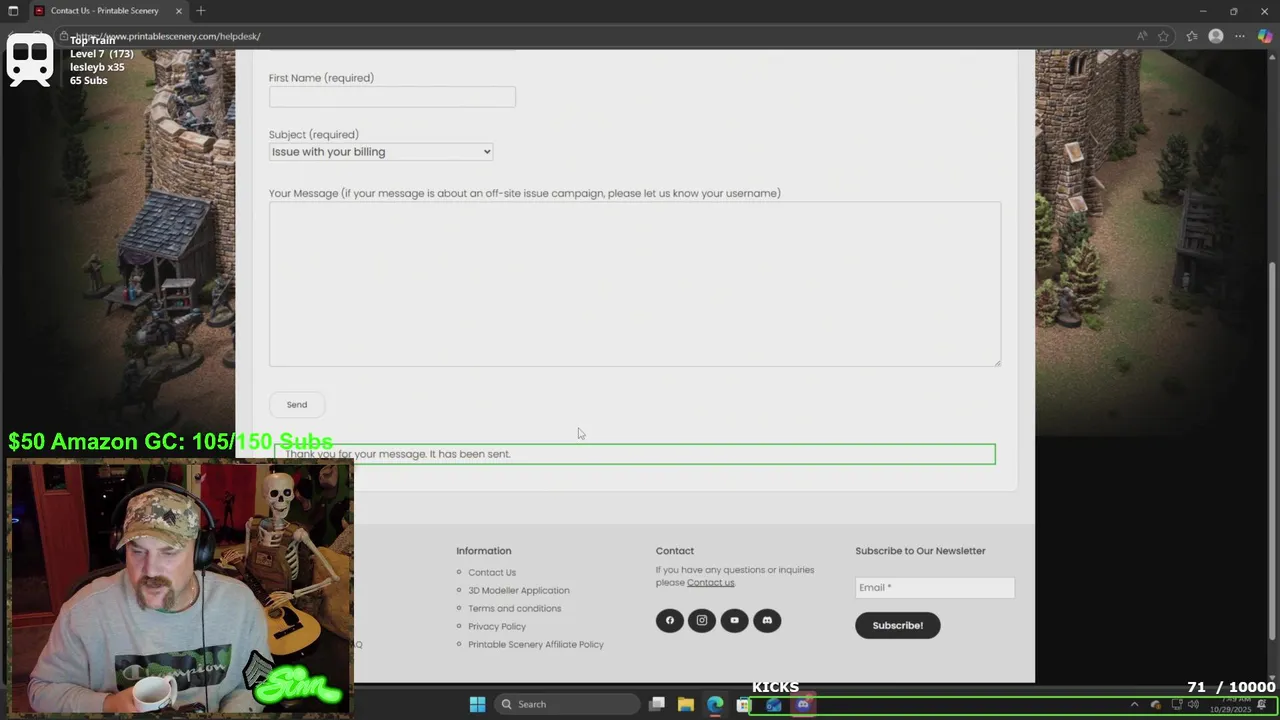This screenshot has height=720, width=1280.
Task: Open the Microsoft Store taskbar icon
Action: 744,704
